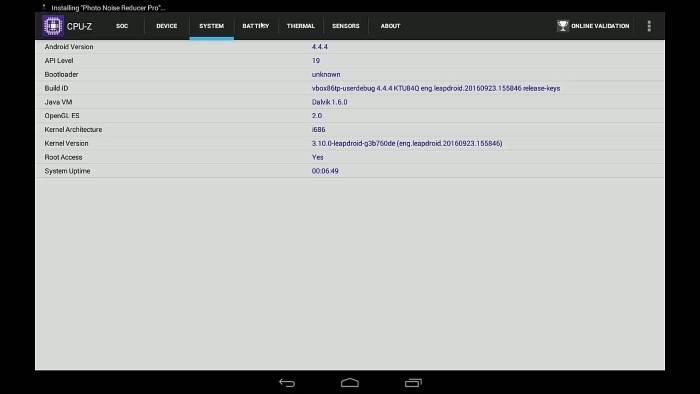Select the Root Access label
Image resolution: width=700 pixels, height=394 pixels.
[x=63, y=157]
